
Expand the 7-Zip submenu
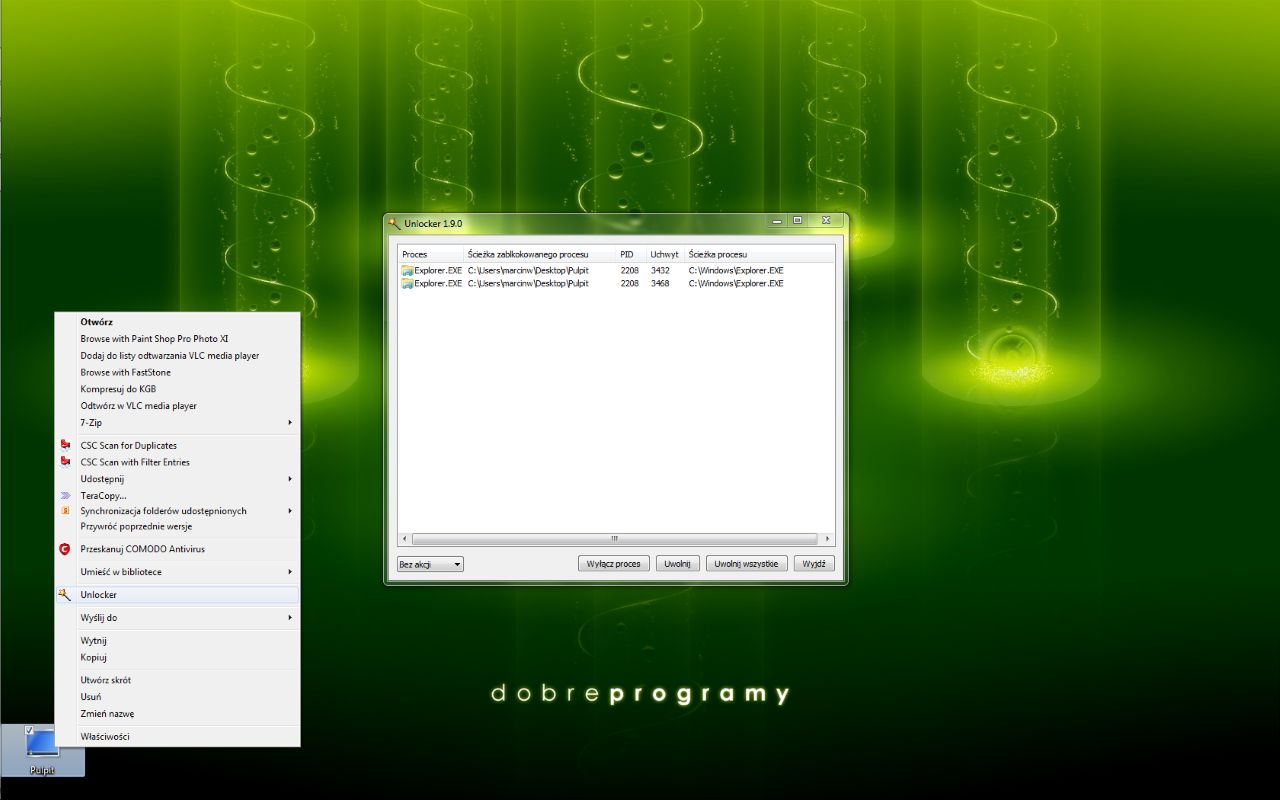pos(290,423)
